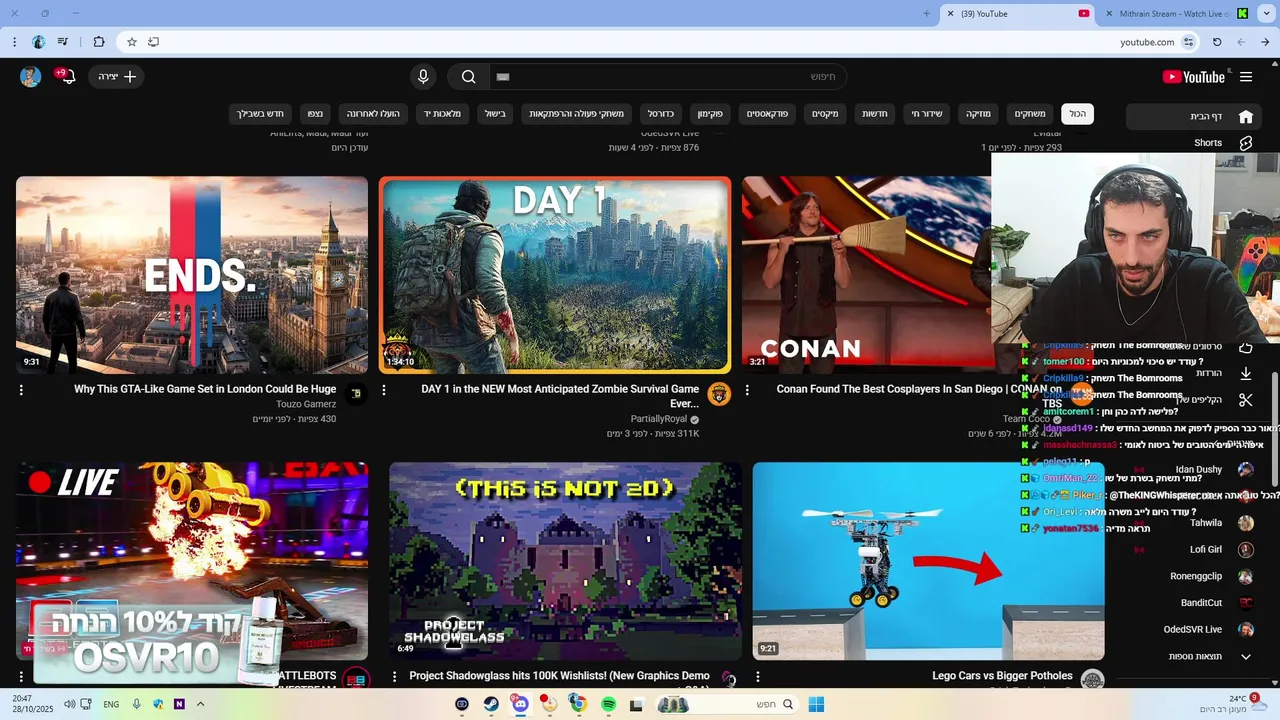The height and width of the screenshot is (720, 1280).
Task: Click the Create (יצירה) button
Action: click(x=116, y=77)
